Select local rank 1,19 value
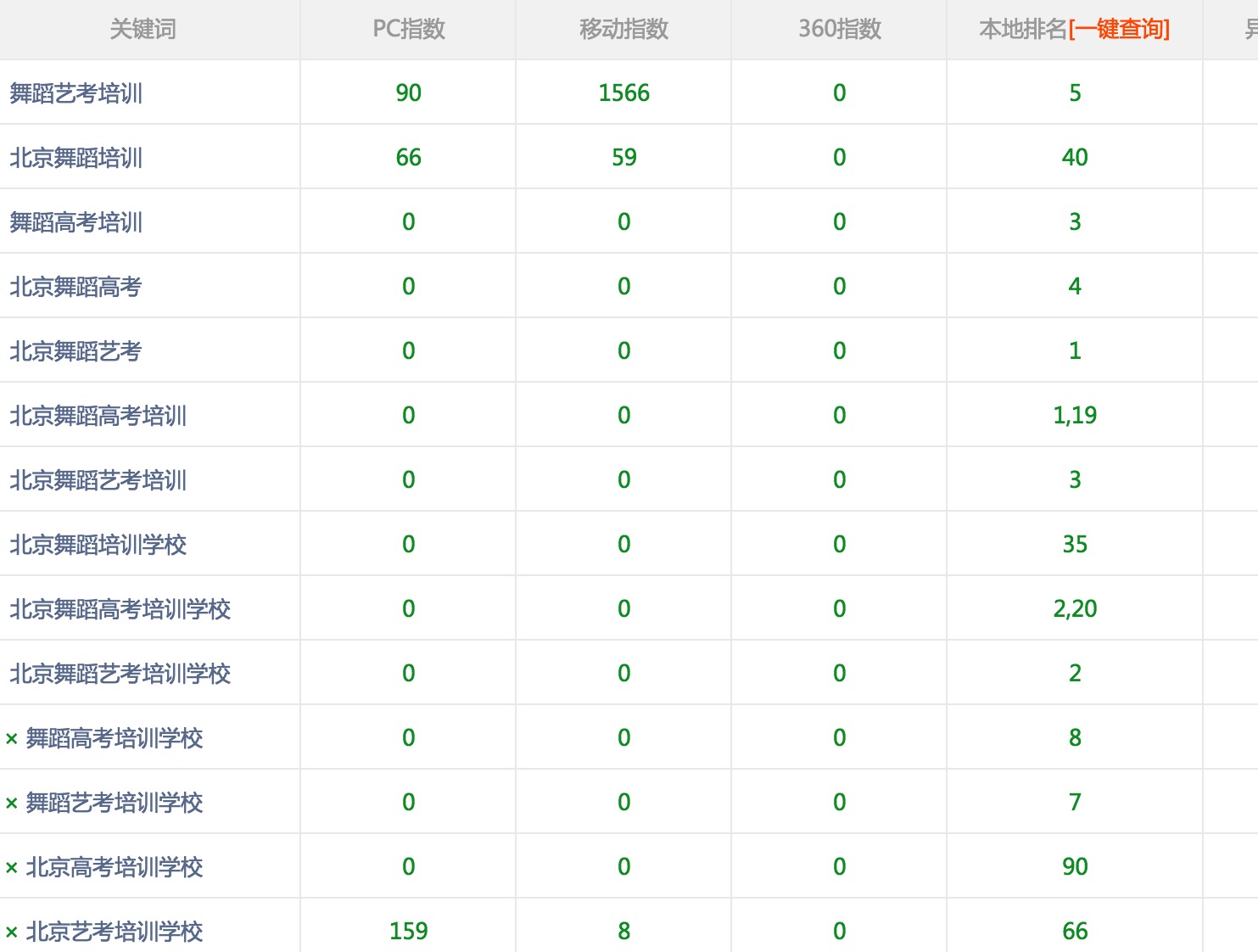 point(1075,416)
